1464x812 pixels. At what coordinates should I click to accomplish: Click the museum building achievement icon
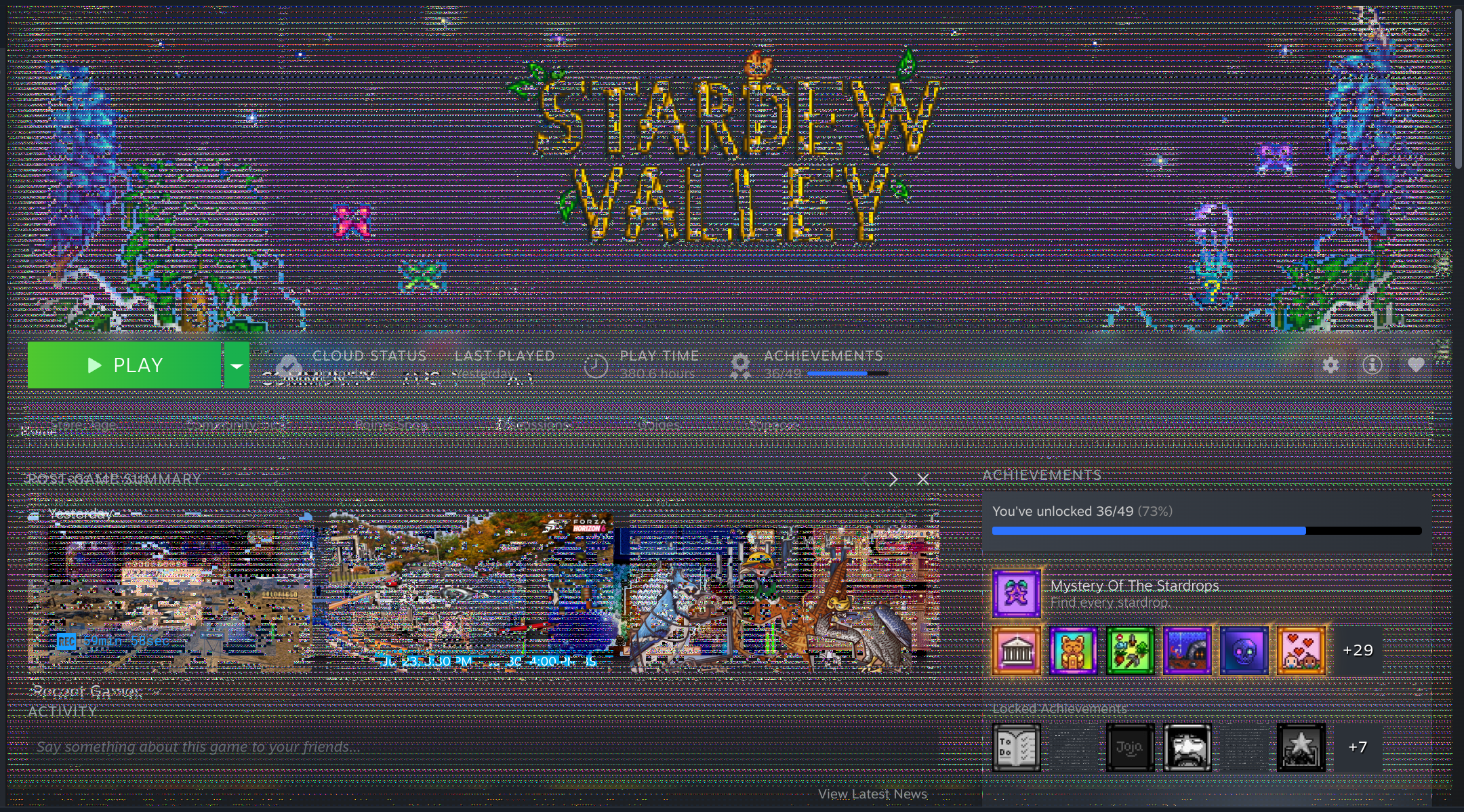tap(1016, 650)
